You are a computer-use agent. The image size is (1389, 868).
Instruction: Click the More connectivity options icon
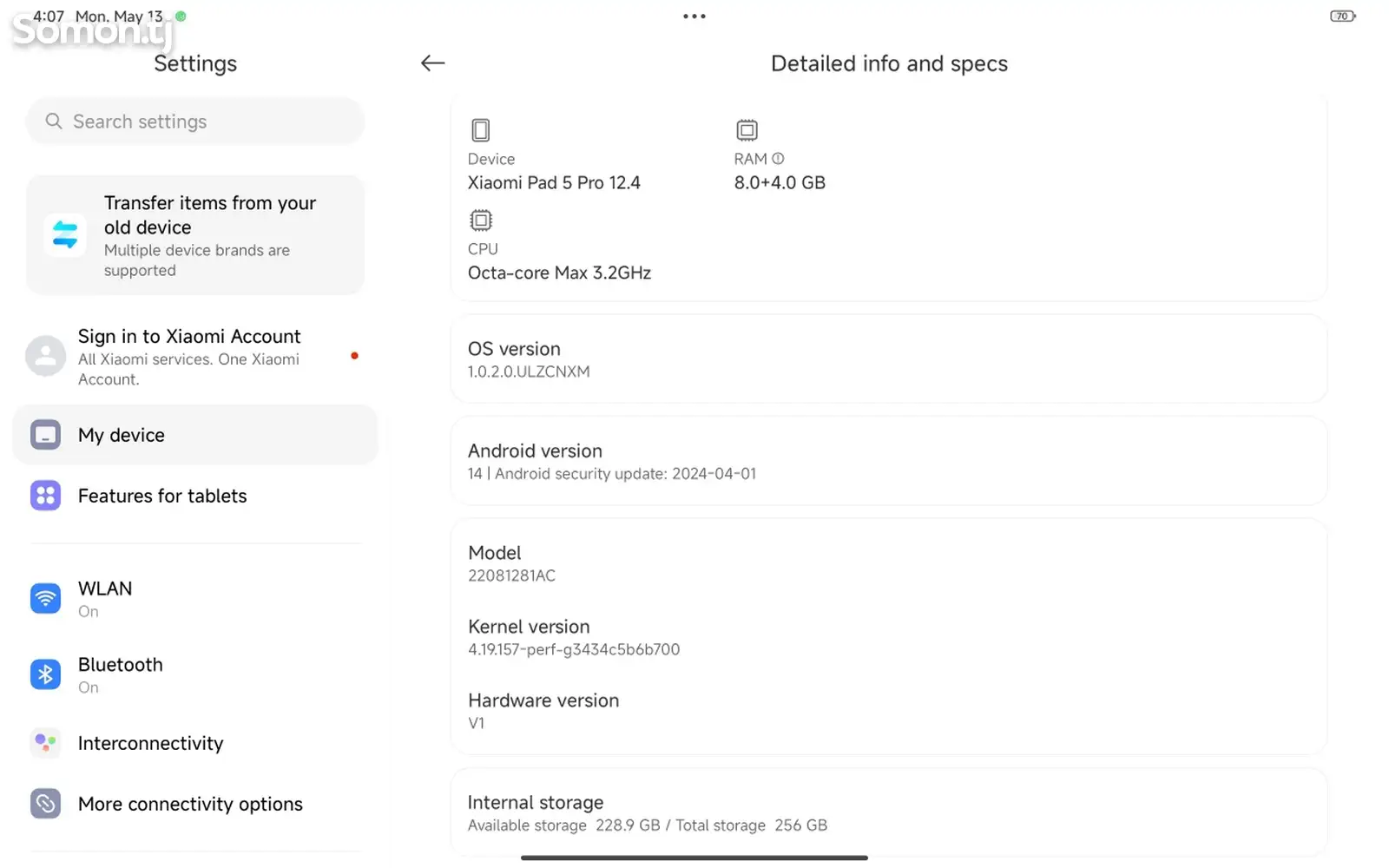tap(45, 804)
